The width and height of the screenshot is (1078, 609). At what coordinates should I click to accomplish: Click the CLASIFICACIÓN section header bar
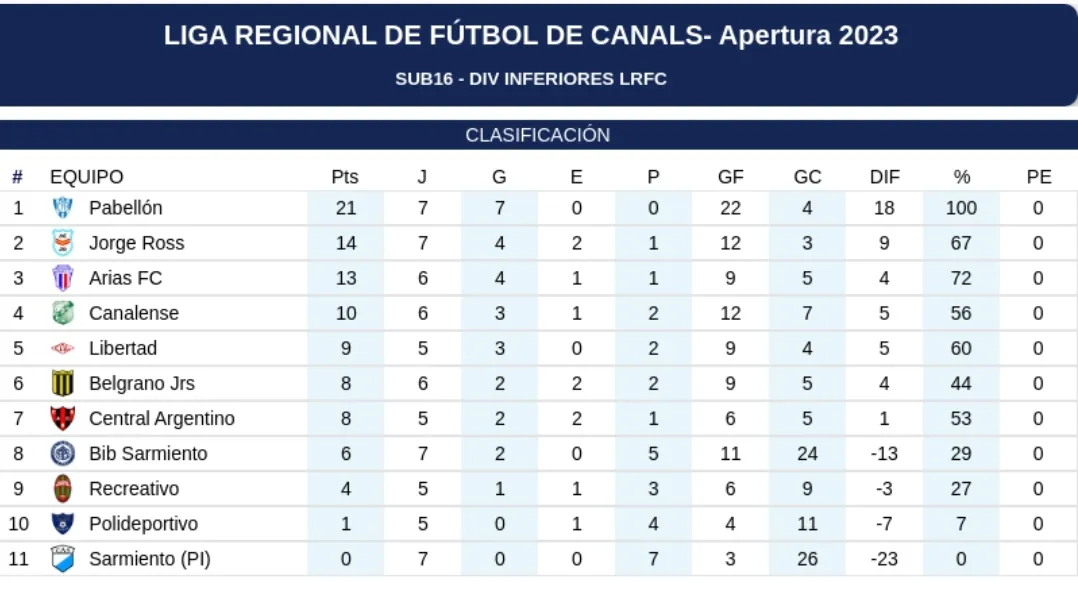point(538,135)
